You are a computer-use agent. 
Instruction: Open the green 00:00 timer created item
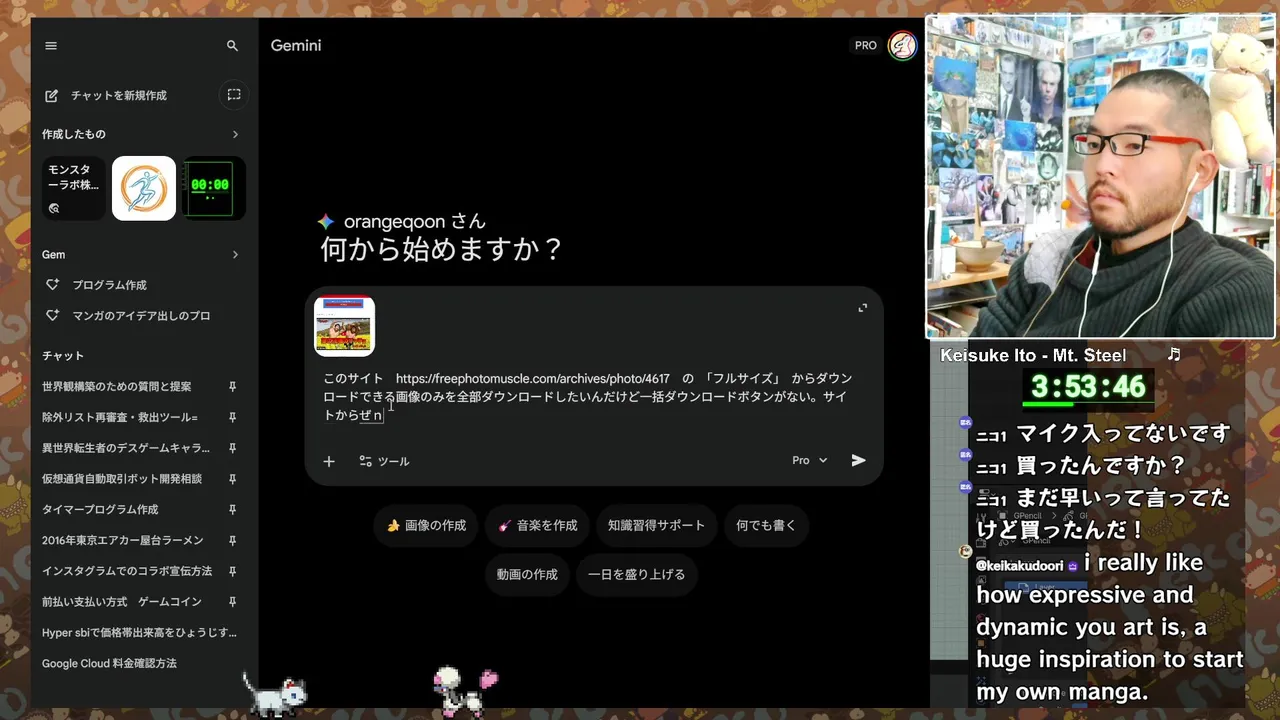pyautogui.click(x=213, y=188)
